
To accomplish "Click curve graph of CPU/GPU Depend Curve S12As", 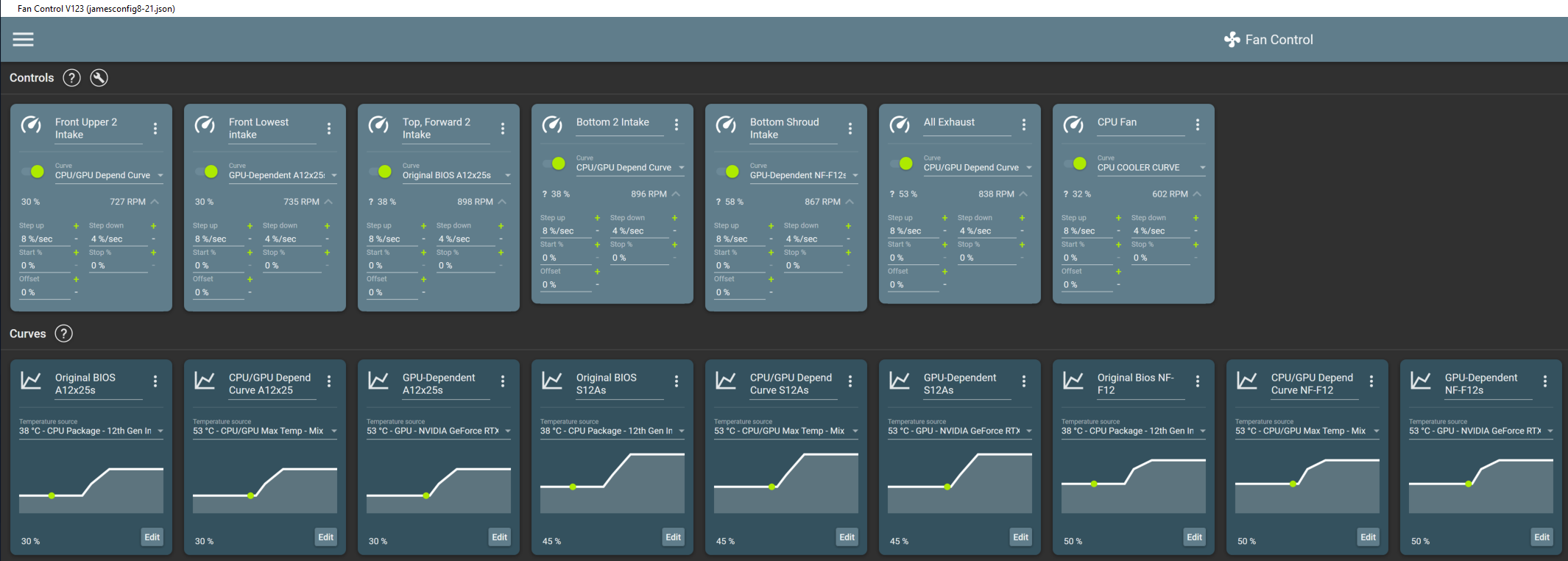I will click(786, 482).
